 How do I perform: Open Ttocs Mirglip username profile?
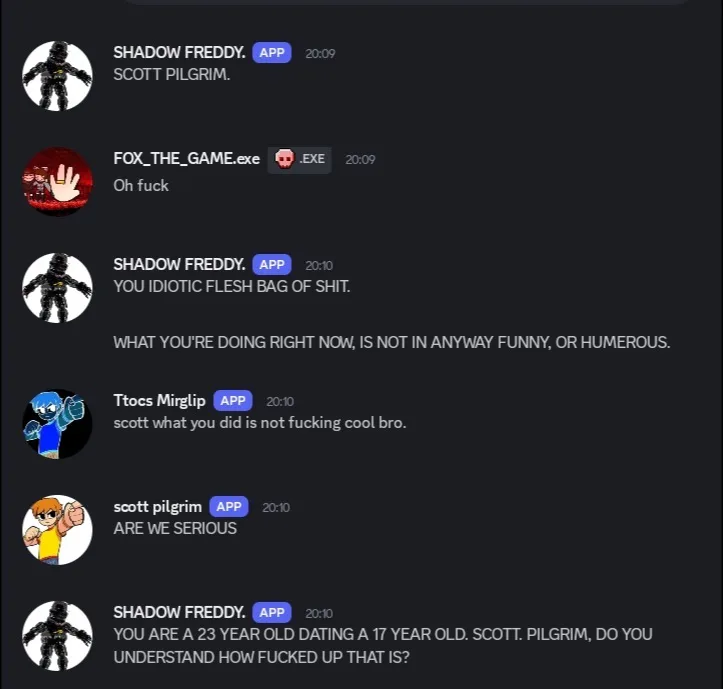160,400
